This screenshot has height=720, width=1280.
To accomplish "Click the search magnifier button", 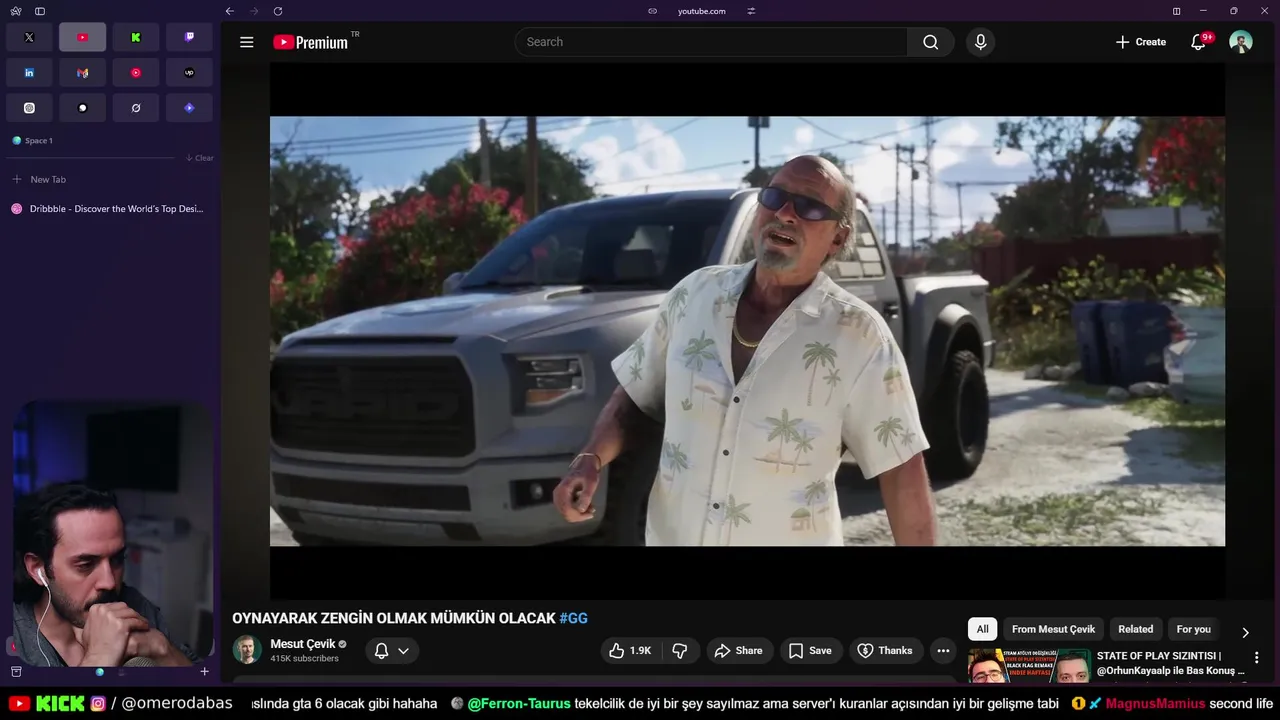I will point(931,42).
